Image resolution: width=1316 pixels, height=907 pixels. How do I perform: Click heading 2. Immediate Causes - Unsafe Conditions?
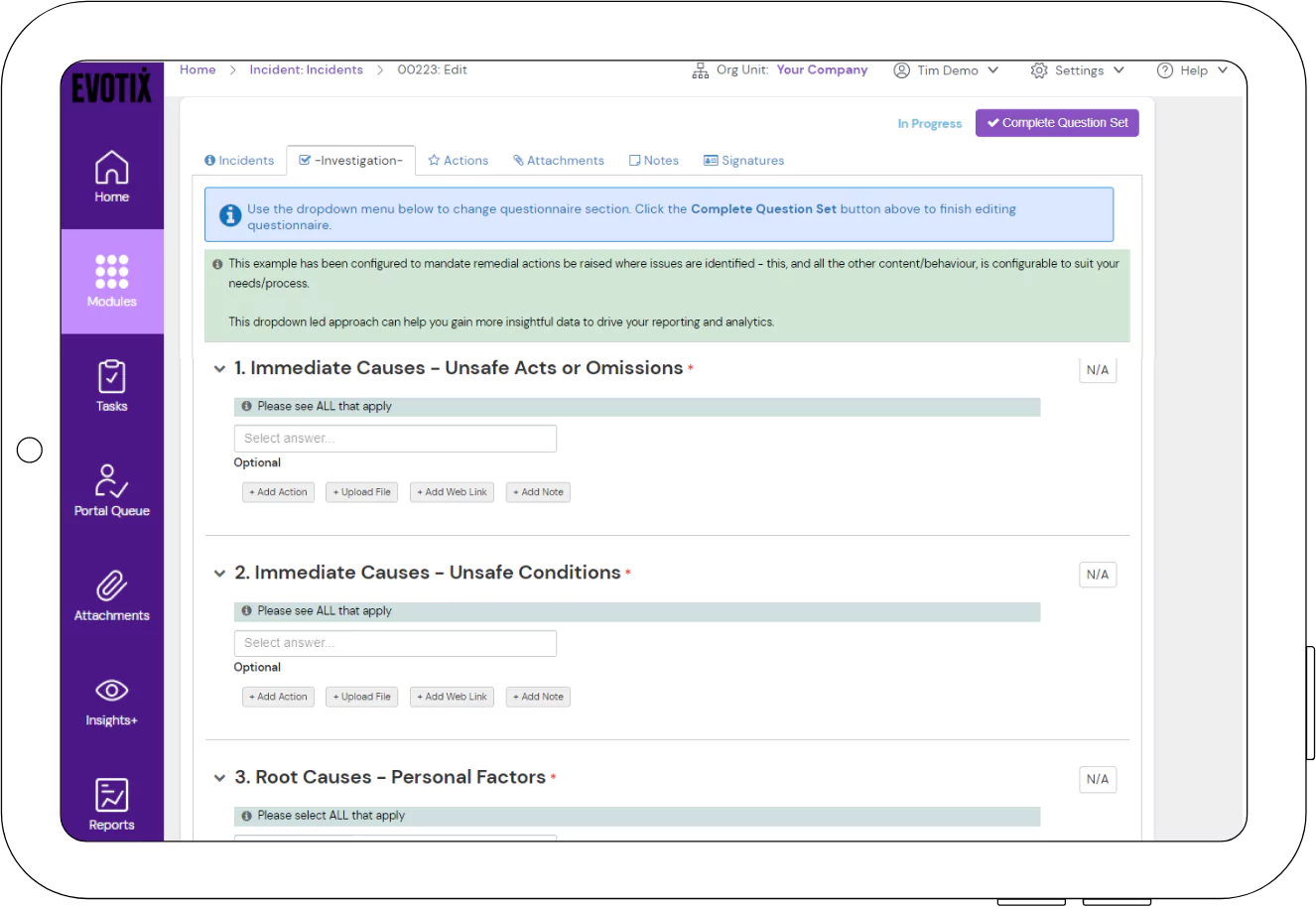point(428,573)
